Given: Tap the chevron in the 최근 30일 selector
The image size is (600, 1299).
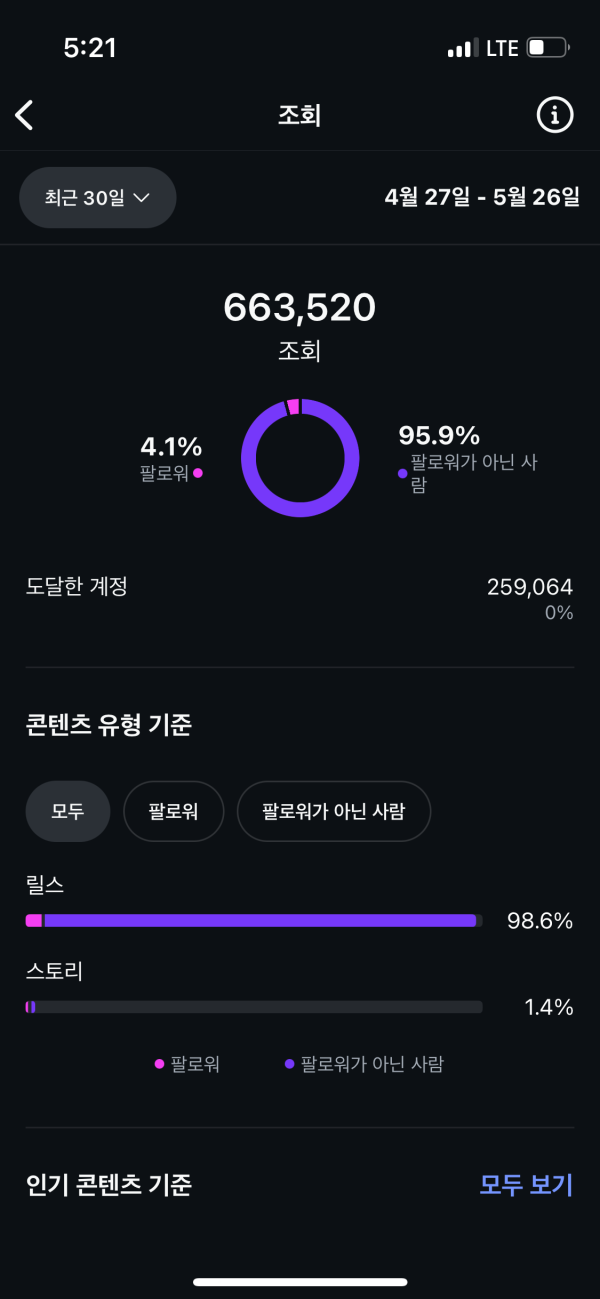Looking at the screenshot, I should (x=141, y=198).
